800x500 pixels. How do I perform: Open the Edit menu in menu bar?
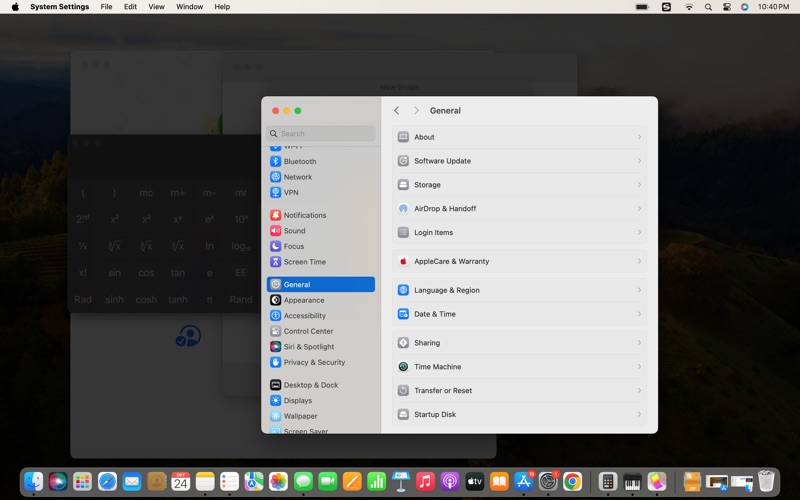(130, 7)
